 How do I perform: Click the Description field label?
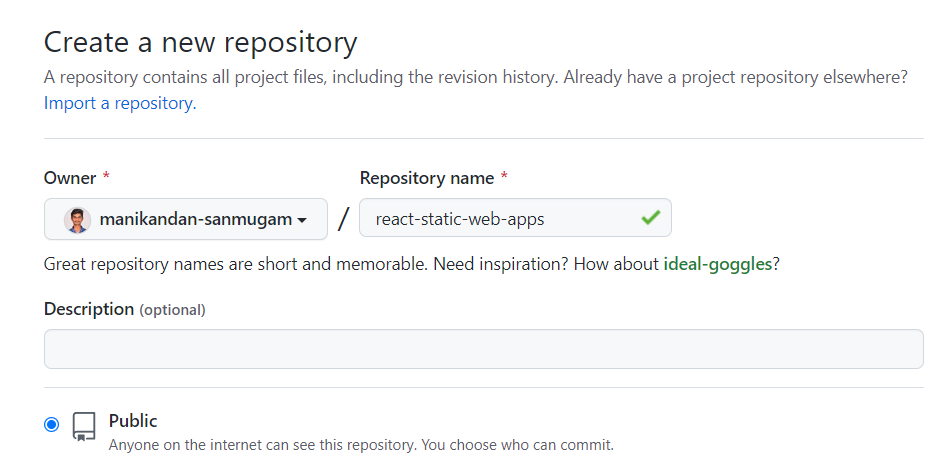tap(89, 309)
